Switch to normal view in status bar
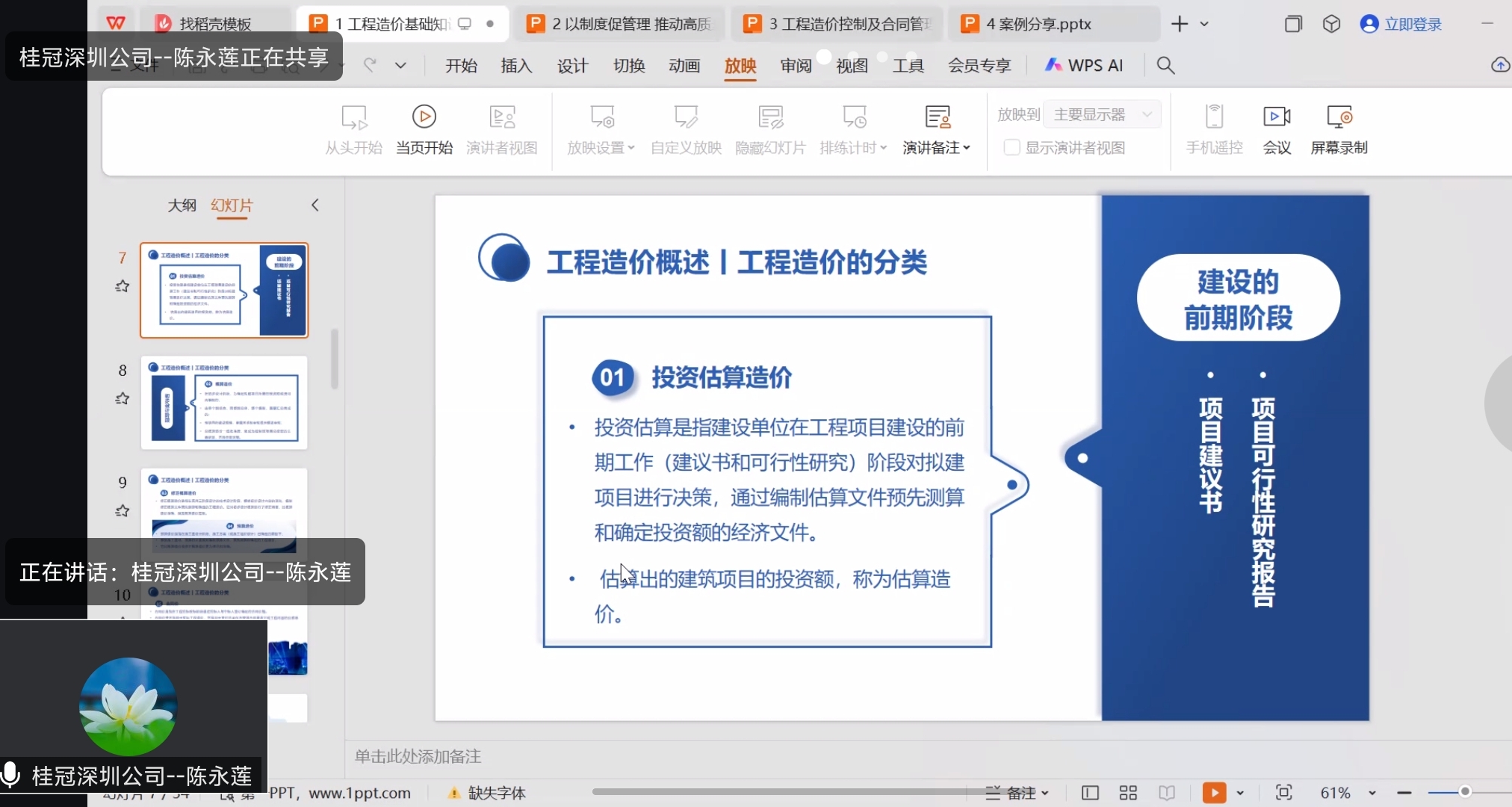Screen dimensions: 1512x807 (1090, 793)
